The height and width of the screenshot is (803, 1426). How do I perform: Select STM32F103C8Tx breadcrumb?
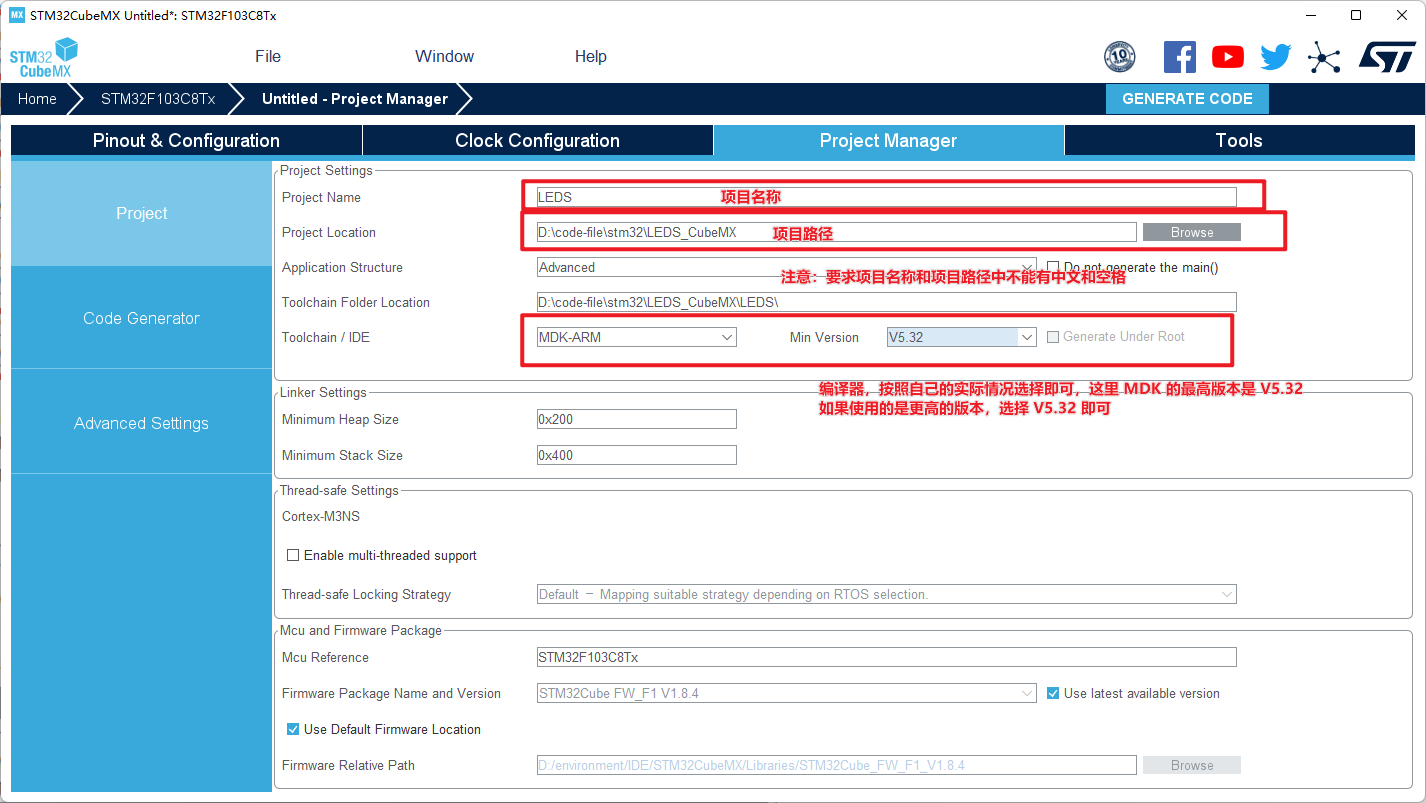pos(158,99)
